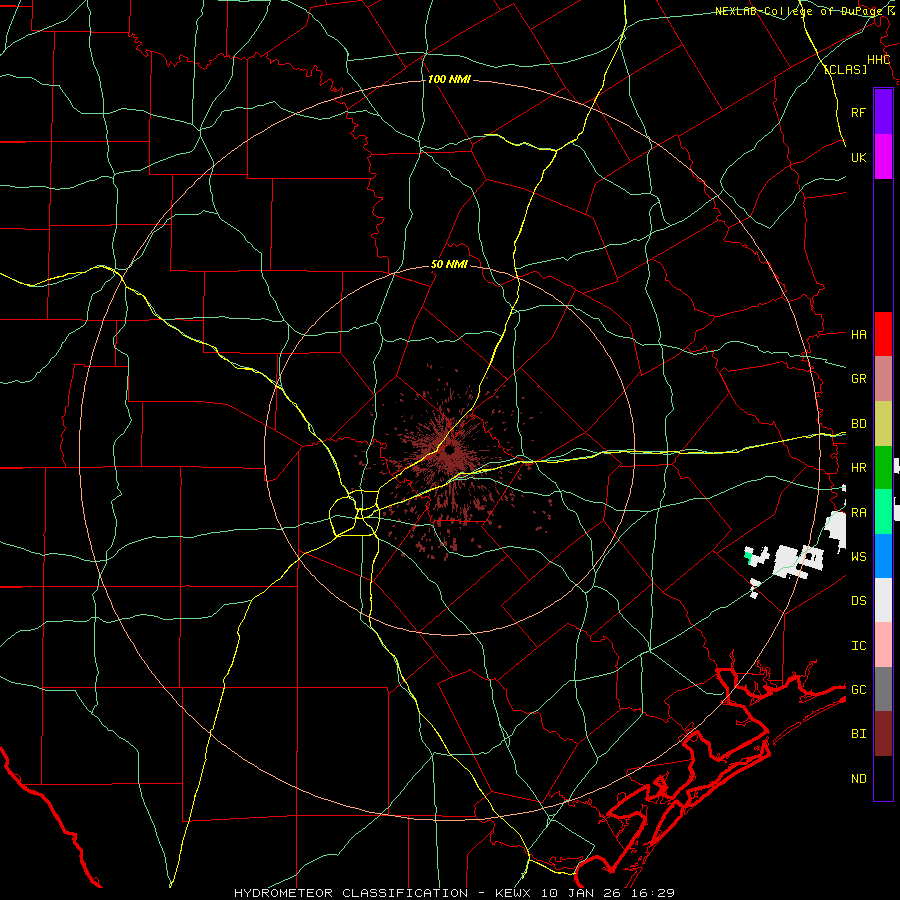Click the [CLAS] units label
Image resolution: width=900 pixels, height=900 pixels.
[845, 69]
